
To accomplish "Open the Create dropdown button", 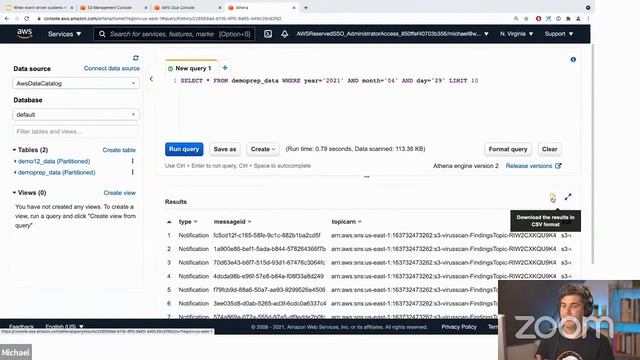I will coord(263,149).
